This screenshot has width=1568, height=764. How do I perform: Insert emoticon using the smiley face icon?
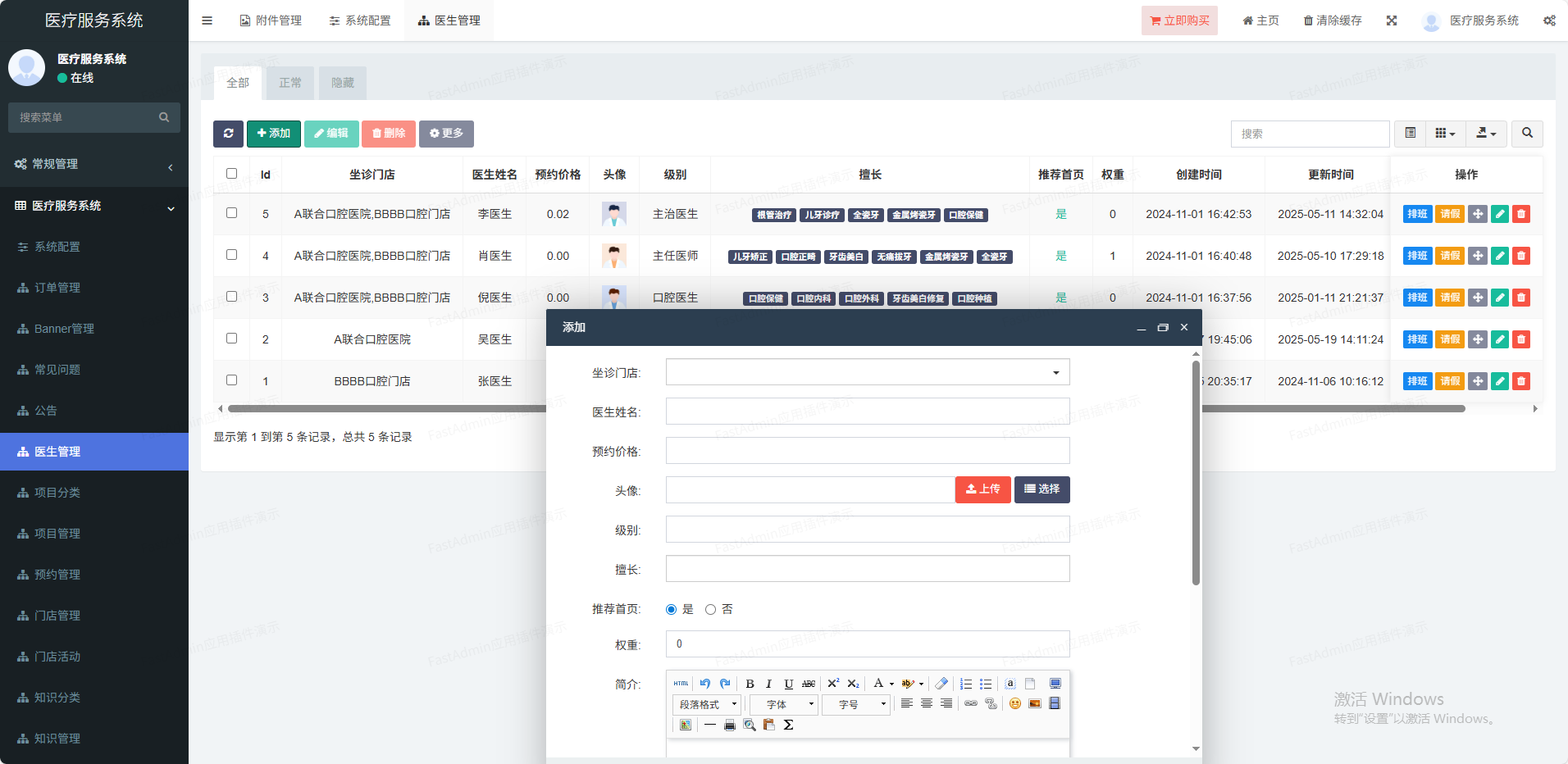point(1015,703)
